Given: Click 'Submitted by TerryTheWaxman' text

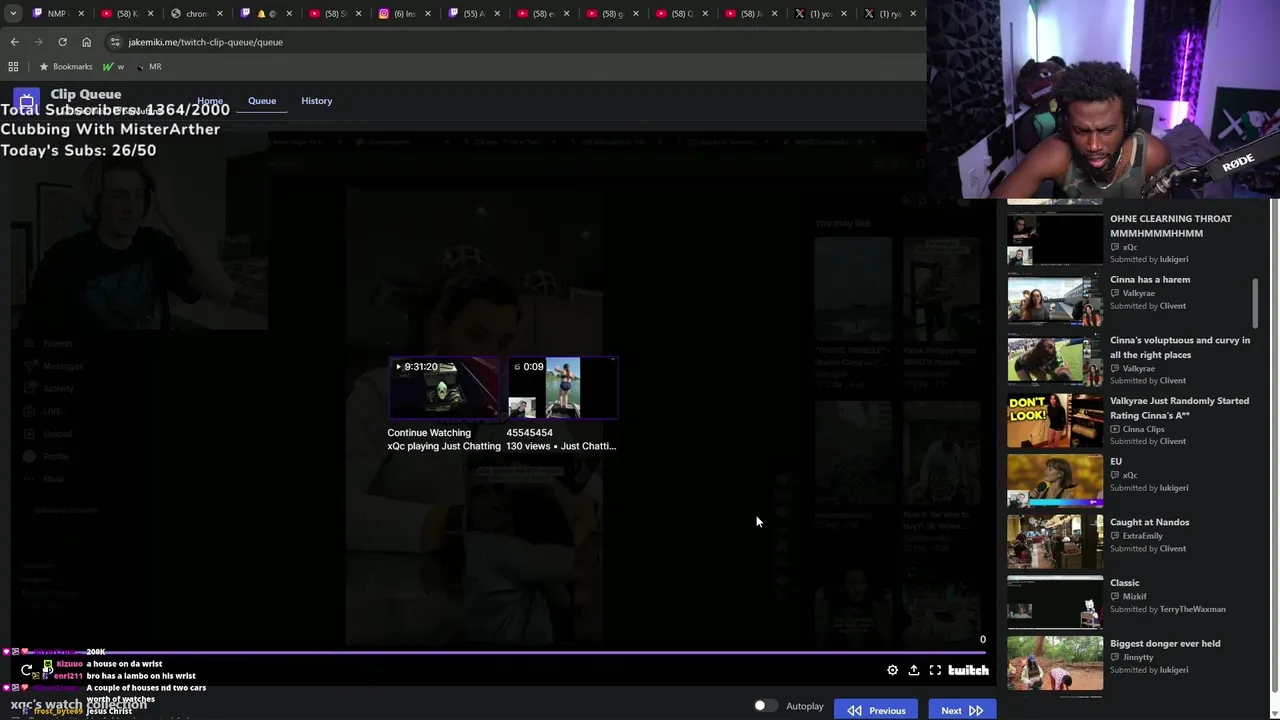Looking at the screenshot, I should tap(1168, 609).
